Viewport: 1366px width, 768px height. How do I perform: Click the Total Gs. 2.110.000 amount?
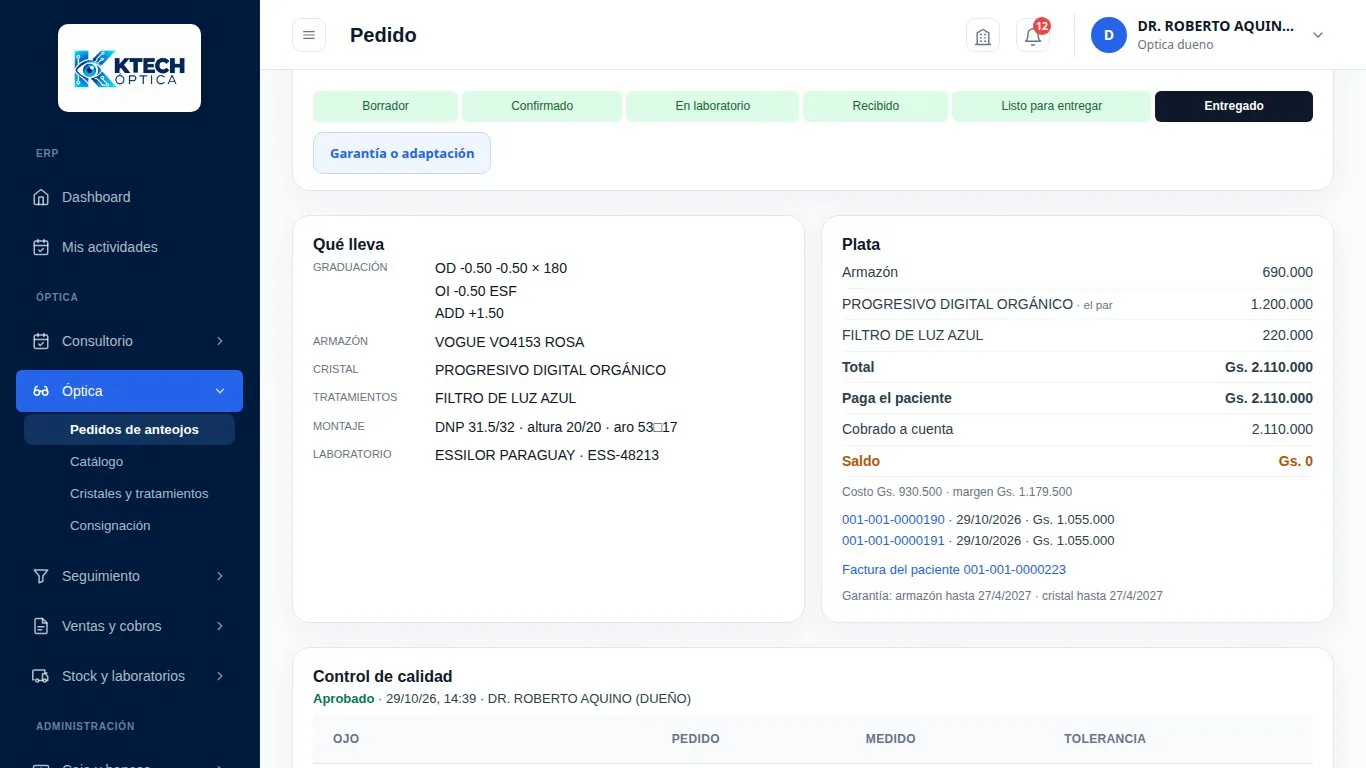pyautogui.click(x=1268, y=367)
